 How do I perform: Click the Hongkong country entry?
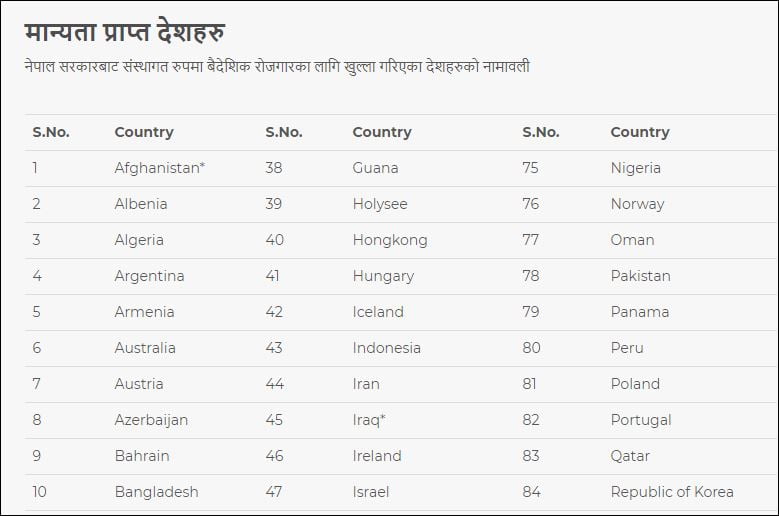click(390, 240)
